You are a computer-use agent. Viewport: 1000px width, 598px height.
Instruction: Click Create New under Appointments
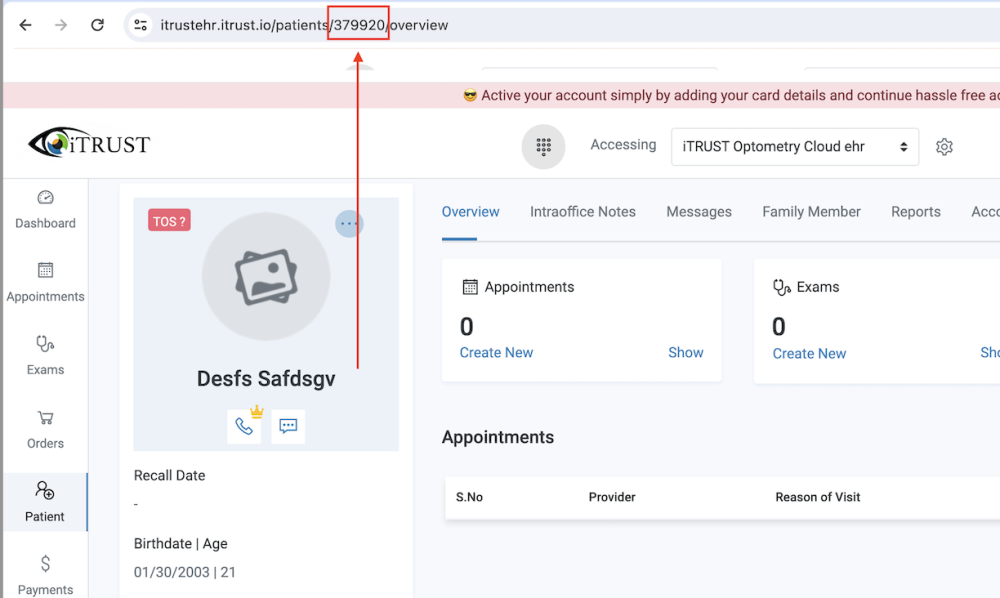[496, 353]
